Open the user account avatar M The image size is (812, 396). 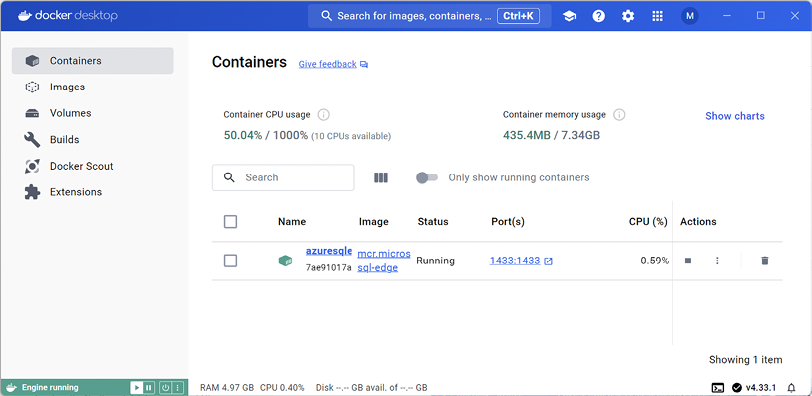coord(690,16)
